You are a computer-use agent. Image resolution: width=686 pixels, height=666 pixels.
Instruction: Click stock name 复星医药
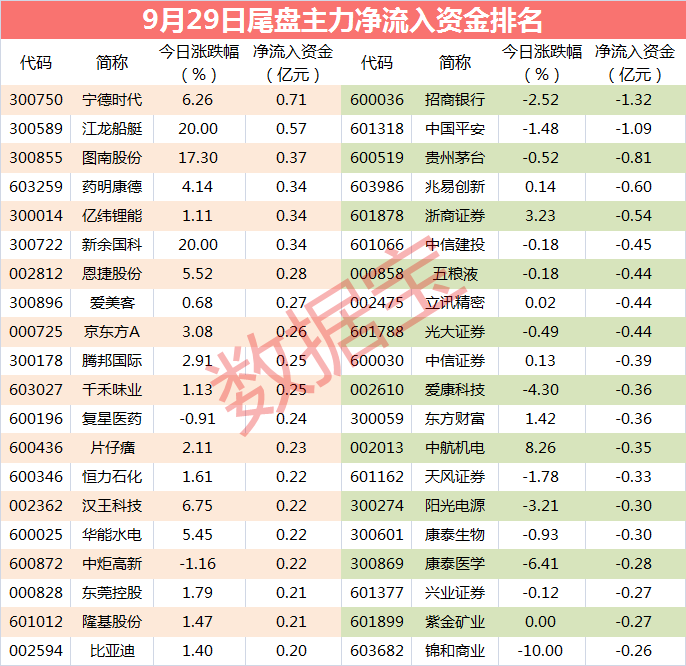pos(112,419)
